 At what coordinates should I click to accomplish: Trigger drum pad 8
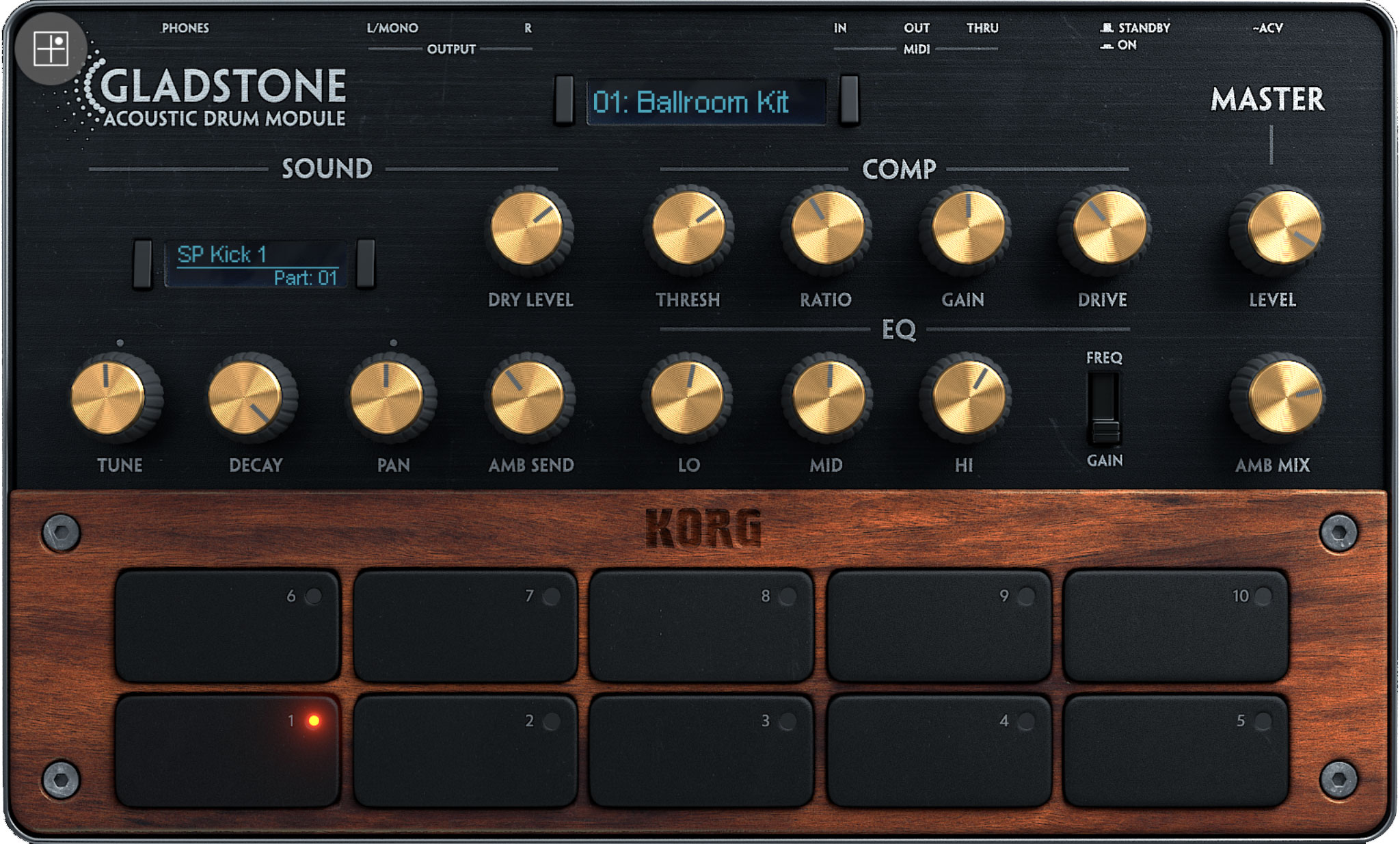[x=701, y=626]
